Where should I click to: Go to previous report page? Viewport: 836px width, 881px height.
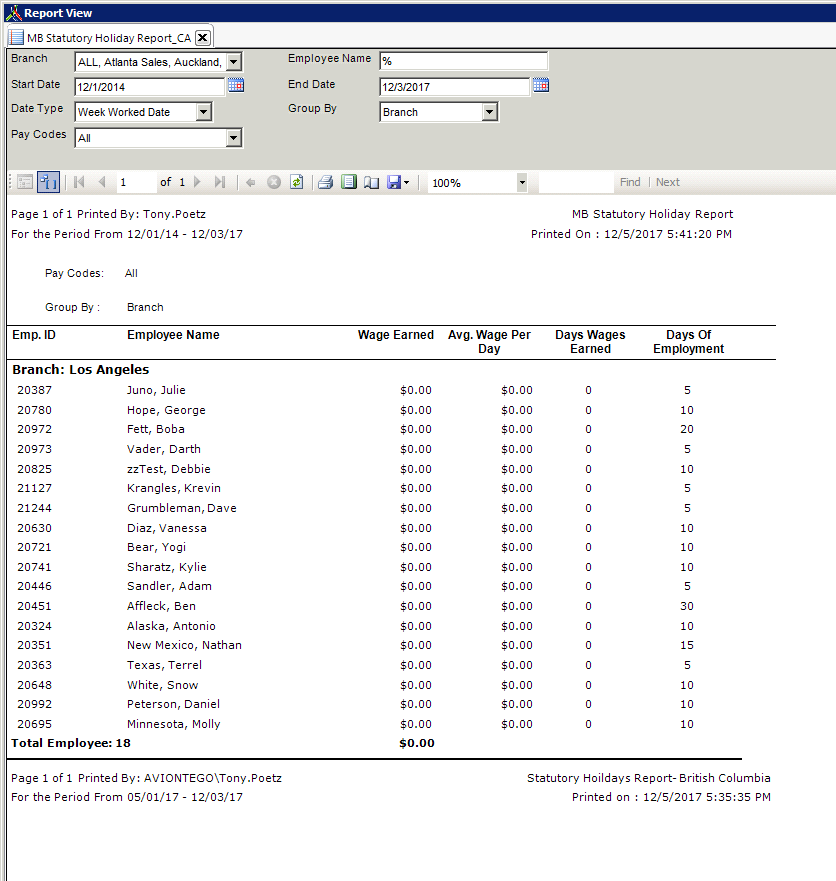coord(102,182)
